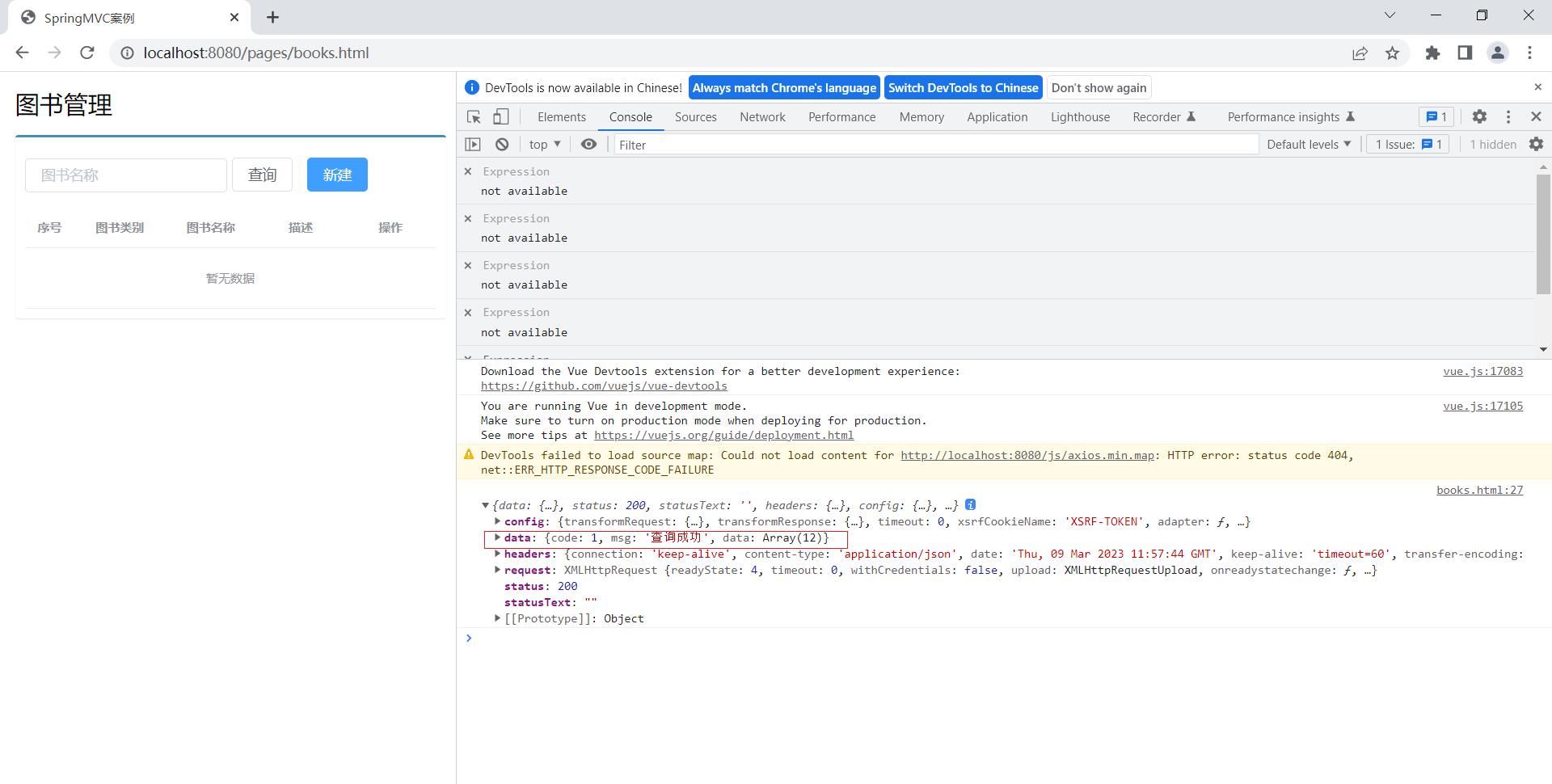Click the clear console icon
1552x784 pixels.
click(502, 145)
